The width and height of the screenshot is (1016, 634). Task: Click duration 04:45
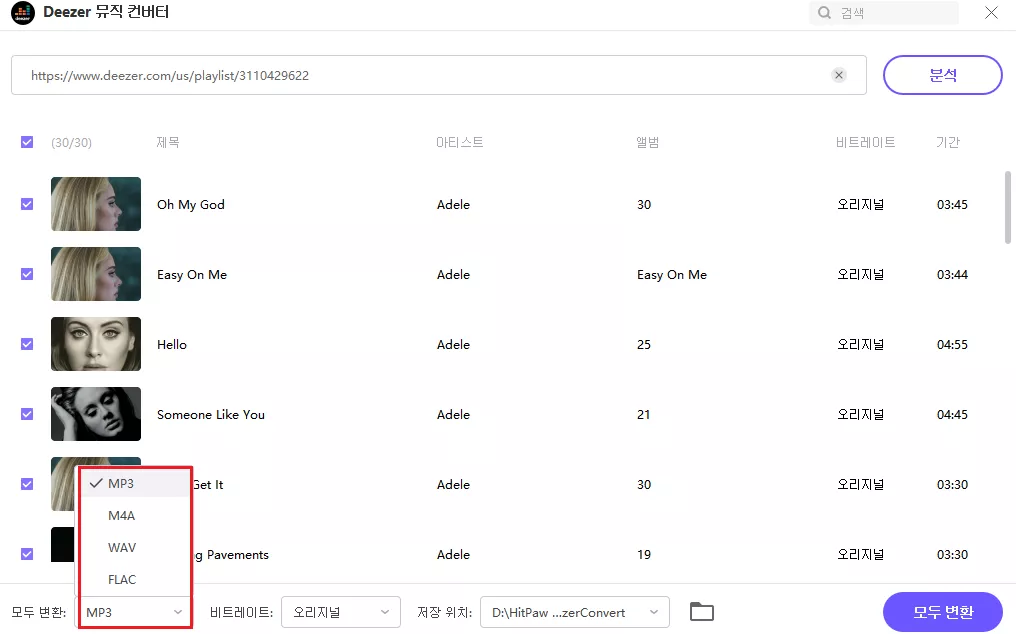click(952, 415)
